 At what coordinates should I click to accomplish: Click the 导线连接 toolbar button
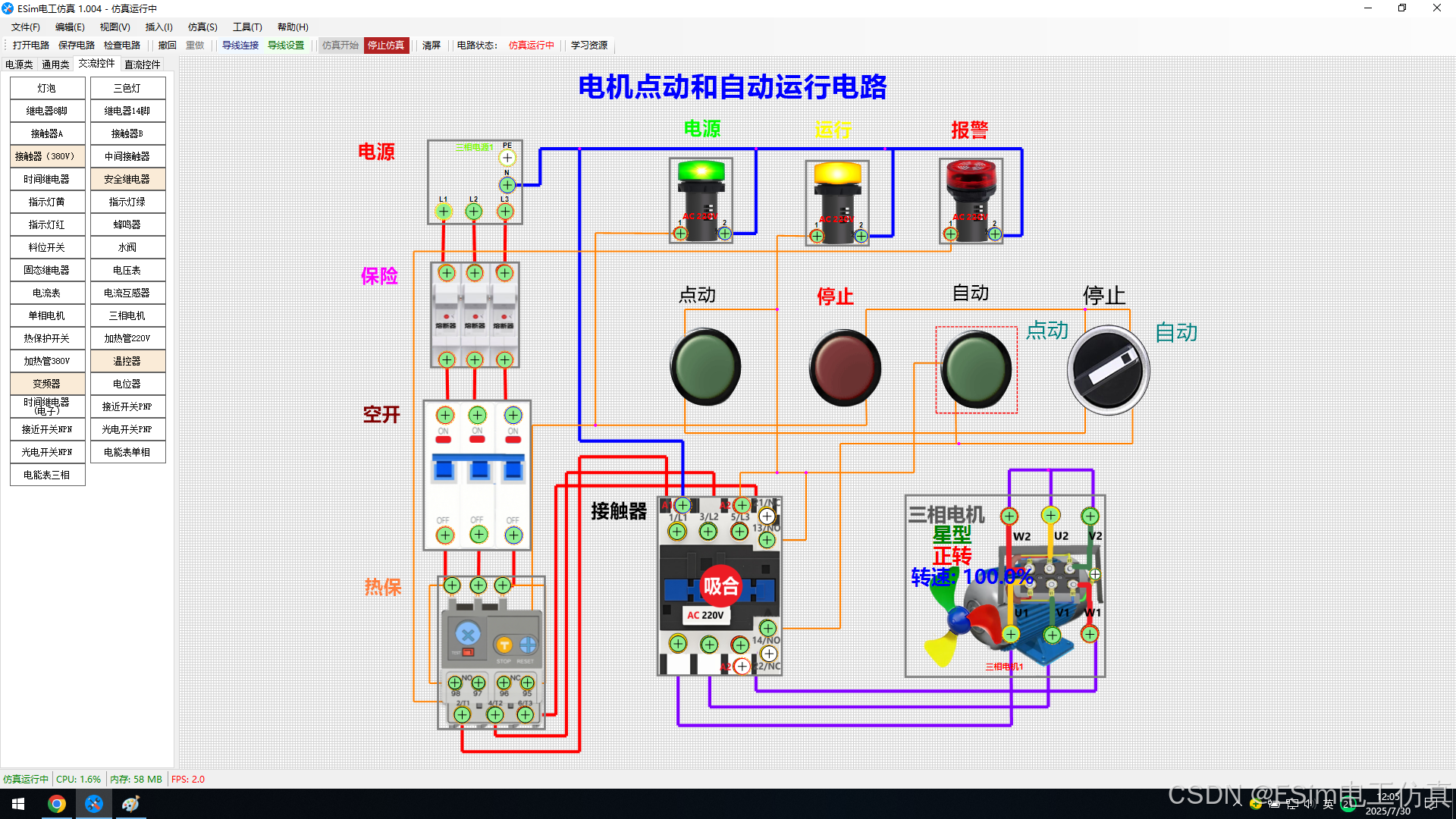pyautogui.click(x=240, y=45)
